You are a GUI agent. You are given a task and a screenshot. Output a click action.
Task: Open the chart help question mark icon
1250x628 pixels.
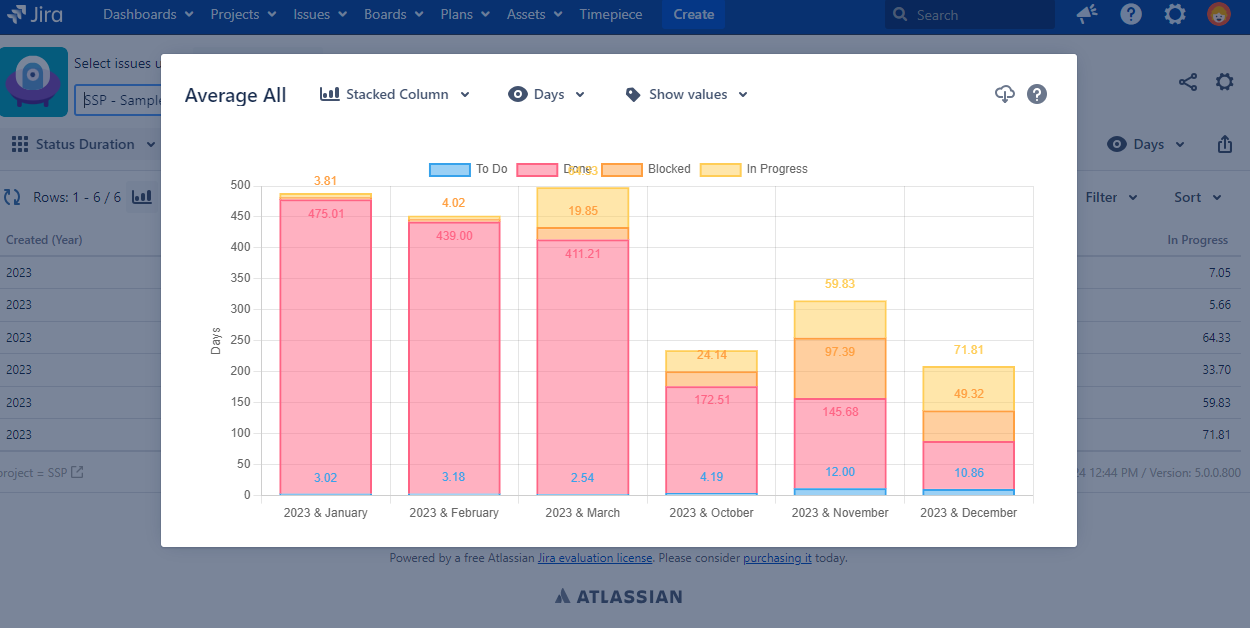1037,94
